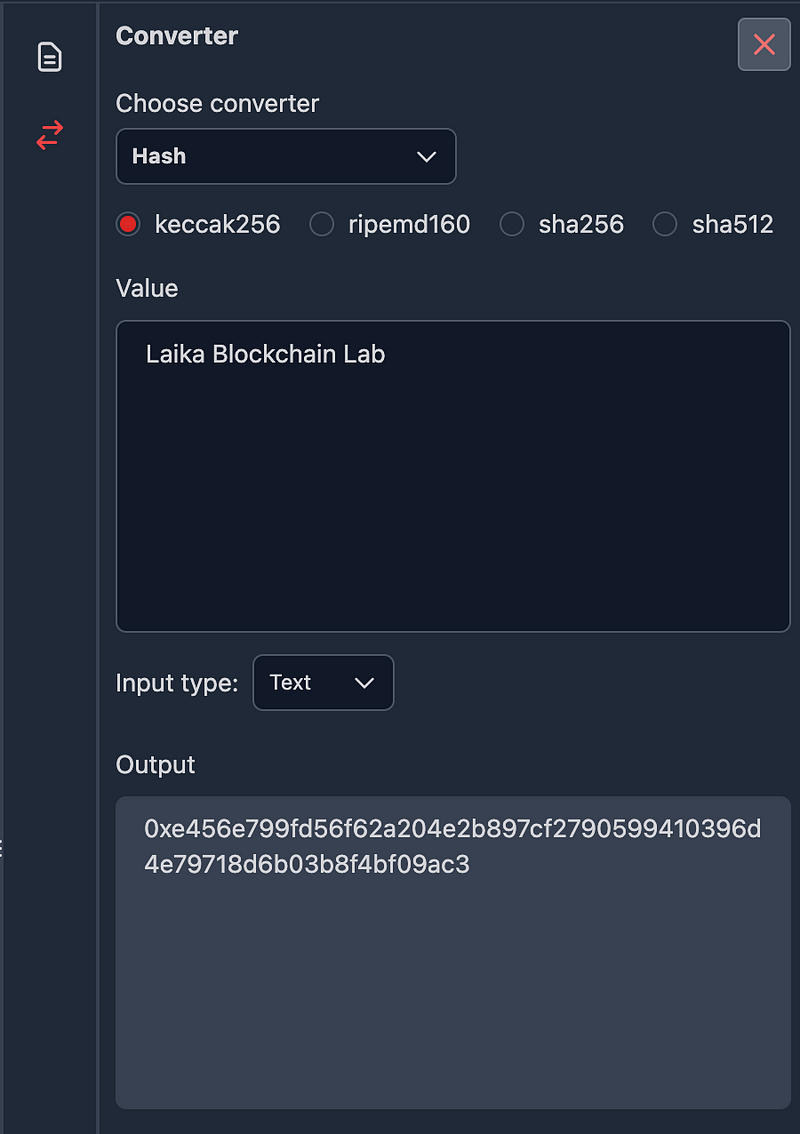This screenshot has height=1134, width=800.
Task: Click the "Laika Blockchain Lab" input text
Action: pos(265,354)
